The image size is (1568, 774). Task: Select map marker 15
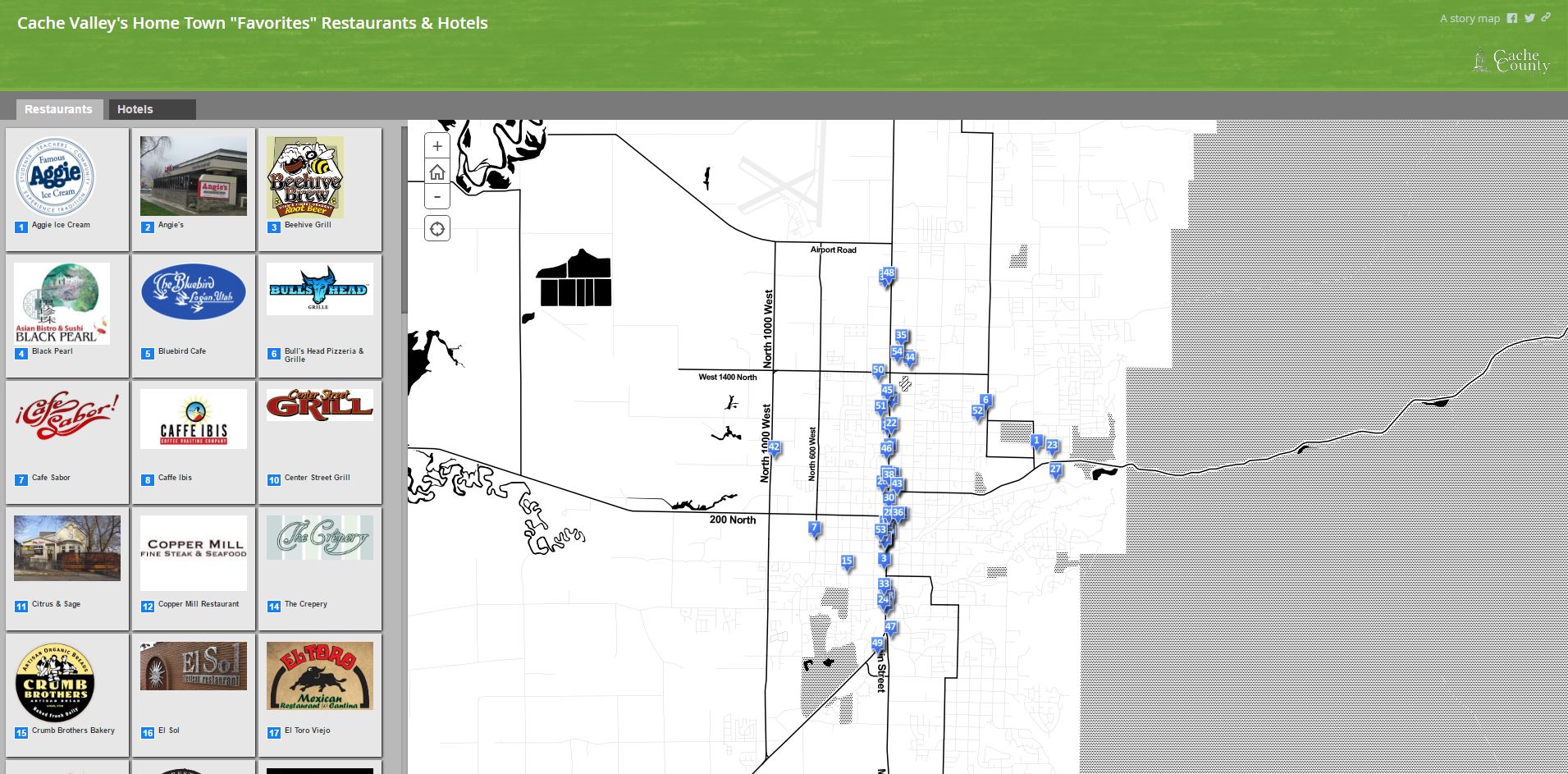(x=847, y=562)
